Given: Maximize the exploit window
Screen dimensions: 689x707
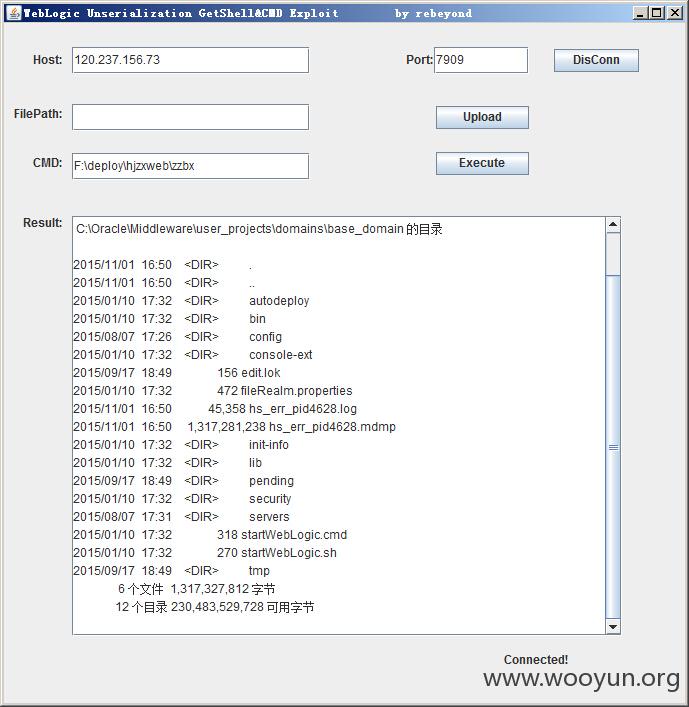Looking at the screenshot, I should pyautogui.click(x=657, y=13).
